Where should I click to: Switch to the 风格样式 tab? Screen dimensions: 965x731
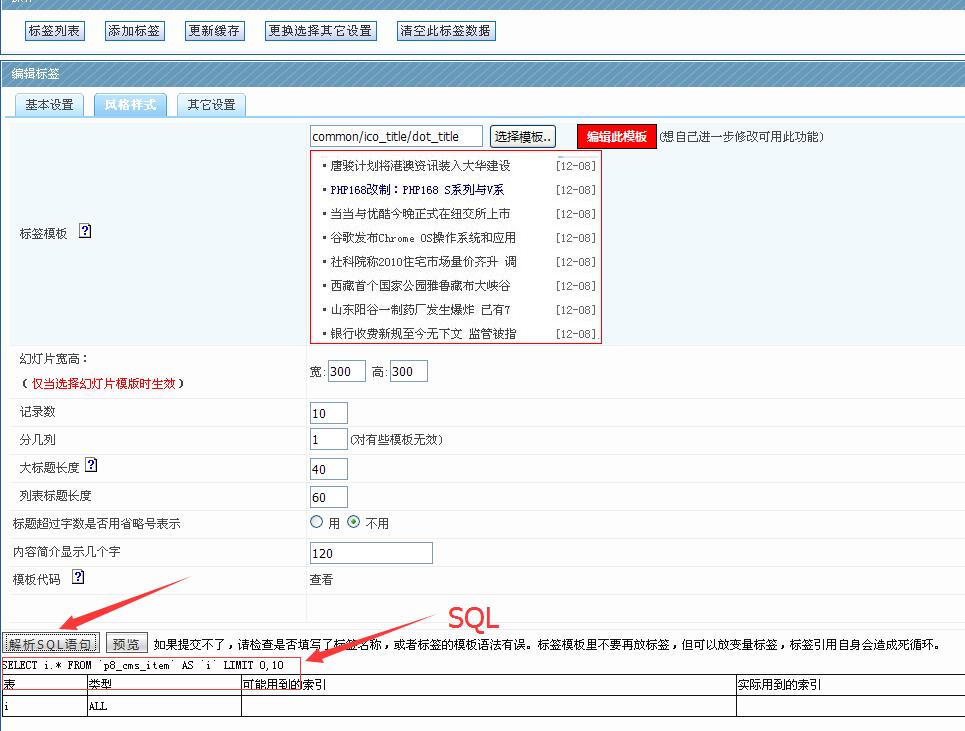(x=131, y=105)
